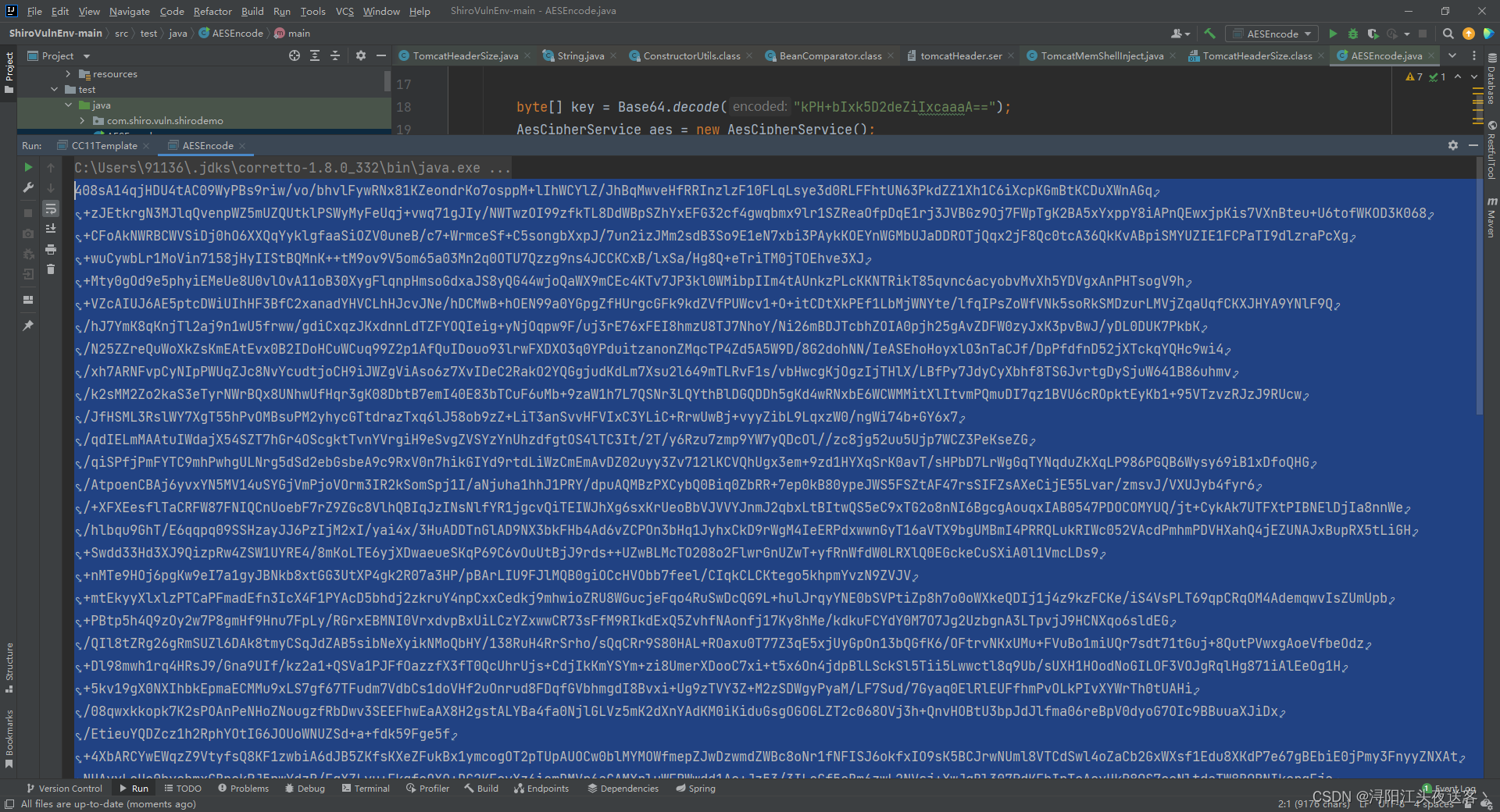Open run configuration wrench in Run panel
Screen dimensions: 1500x812
(x=28, y=187)
